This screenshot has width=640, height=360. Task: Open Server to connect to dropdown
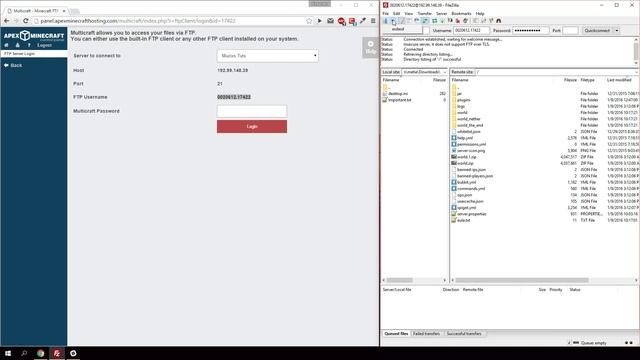267,56
